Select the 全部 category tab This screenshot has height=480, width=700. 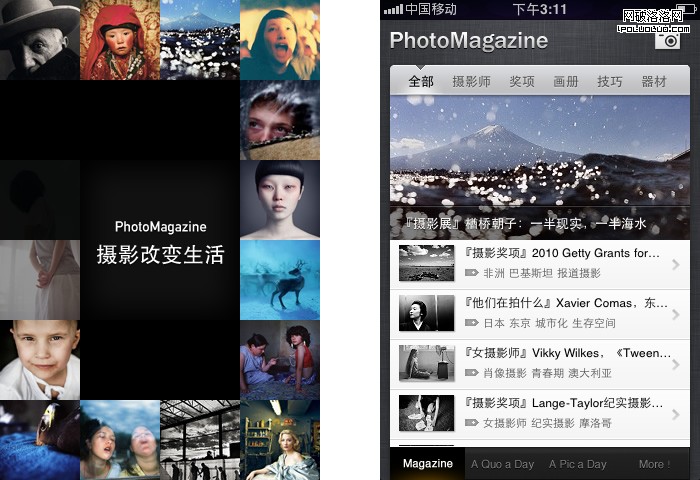421,82
